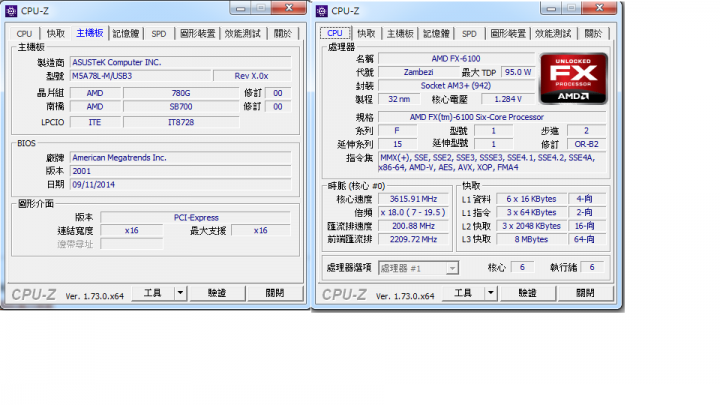Select the 主機板 tab in the left window
Viewport: 720px width, 405px height.
coord(90,33)
